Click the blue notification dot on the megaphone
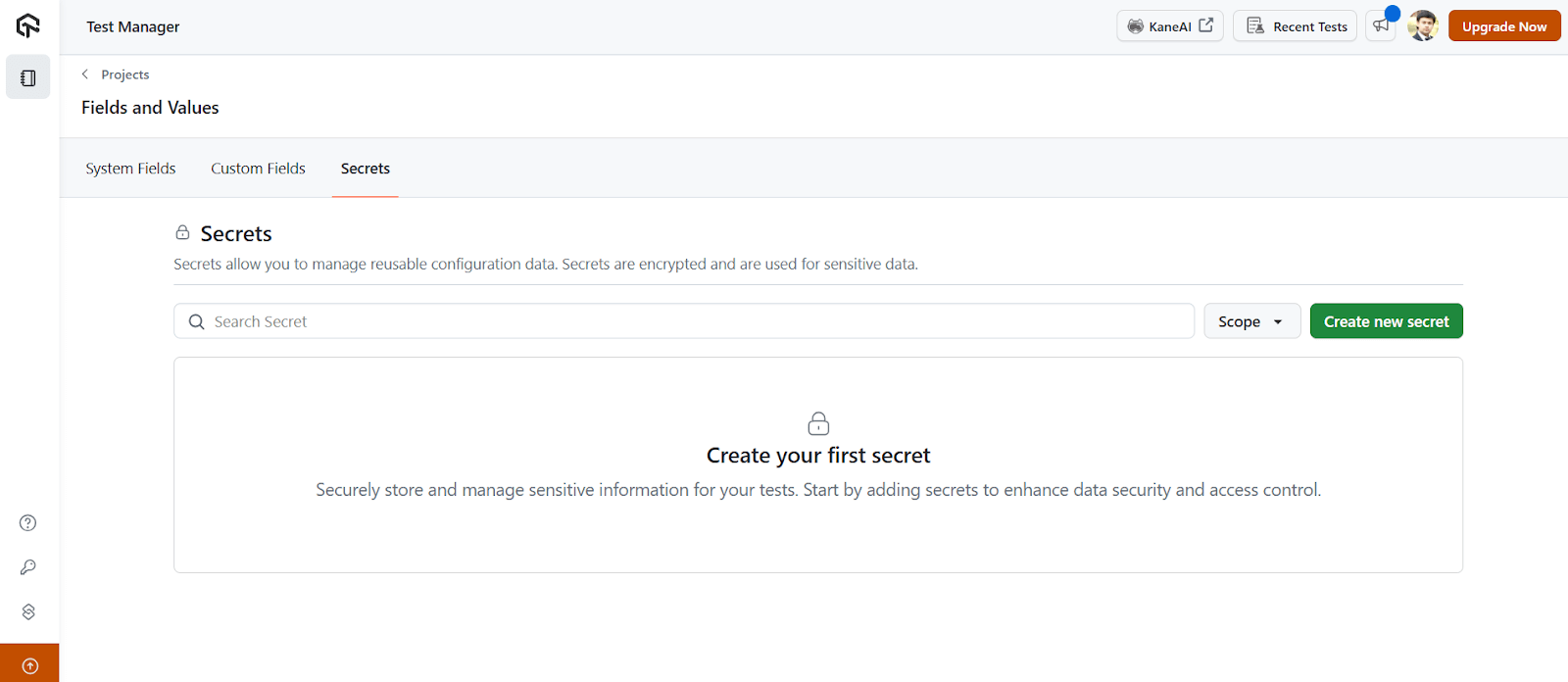Image resolution: width=1568 pixels, height=682 pixels. (1394, 12)
